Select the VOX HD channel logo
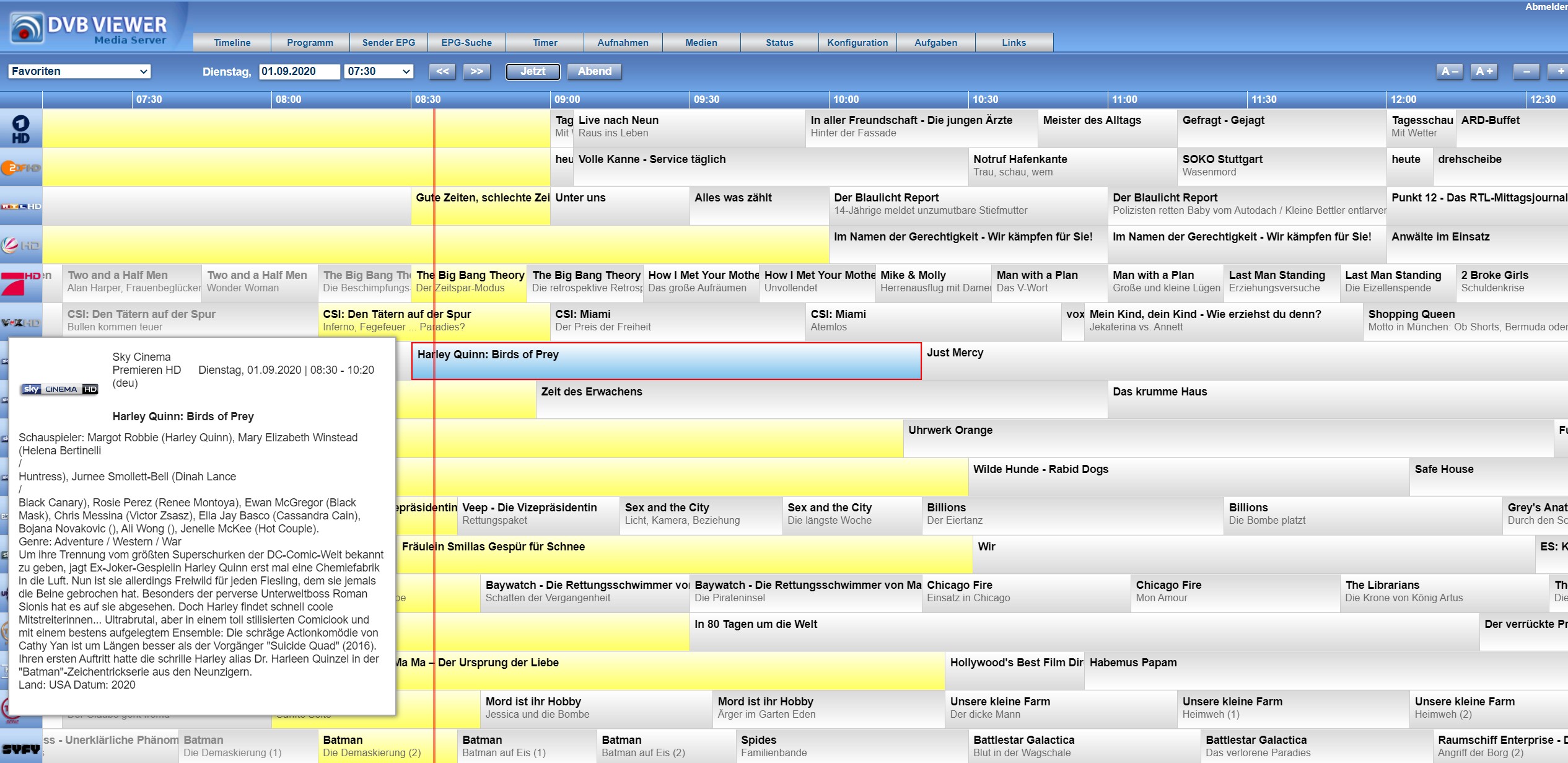This screenshot has height=763, width=1568. (20, 322)
